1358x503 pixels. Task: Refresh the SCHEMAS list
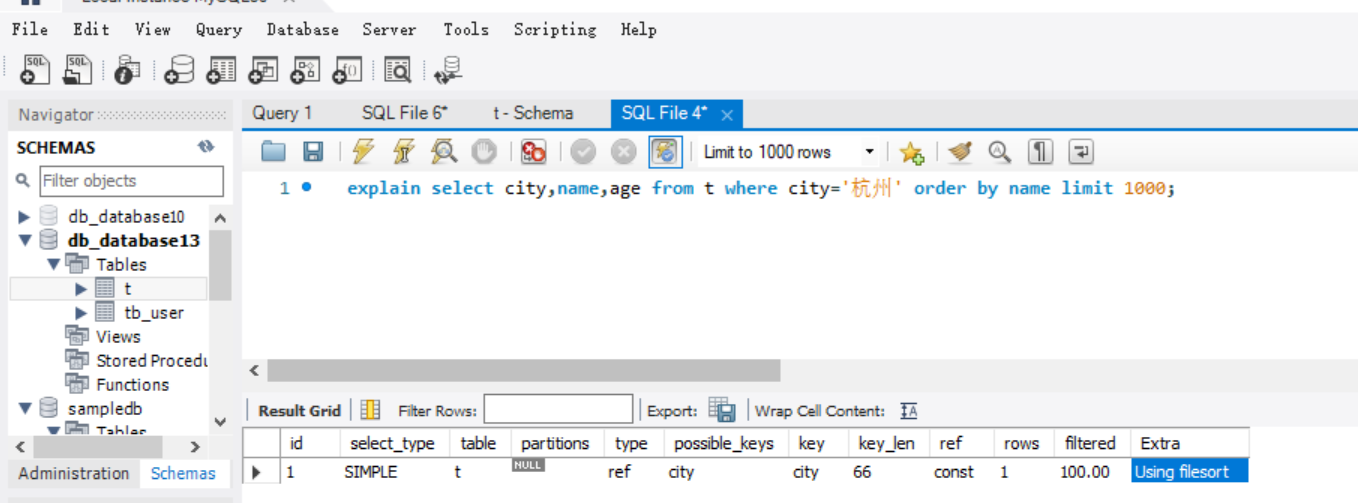(x=206, y=147)
